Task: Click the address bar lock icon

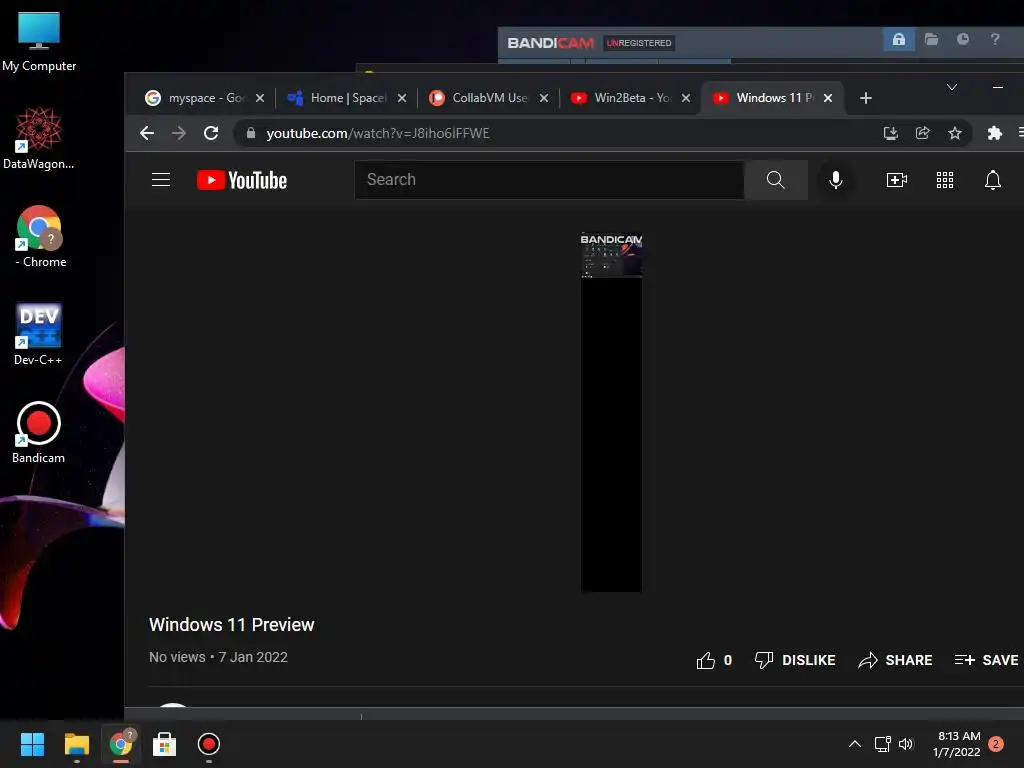Action: tap(251, 133)
